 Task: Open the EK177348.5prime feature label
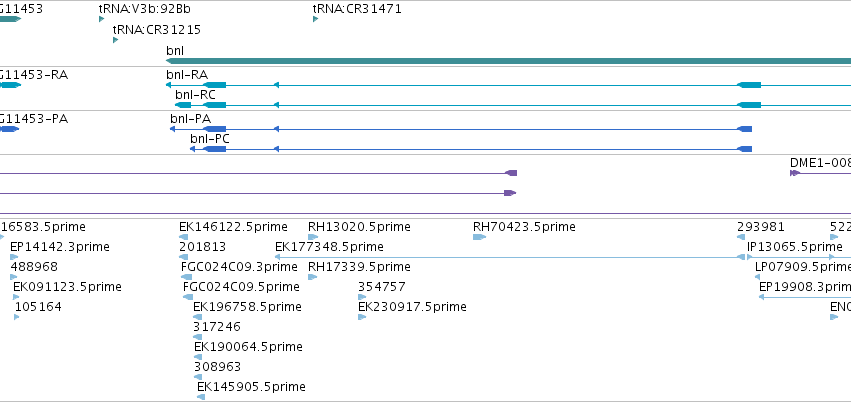pyautogui.click(x=329, y=247)
